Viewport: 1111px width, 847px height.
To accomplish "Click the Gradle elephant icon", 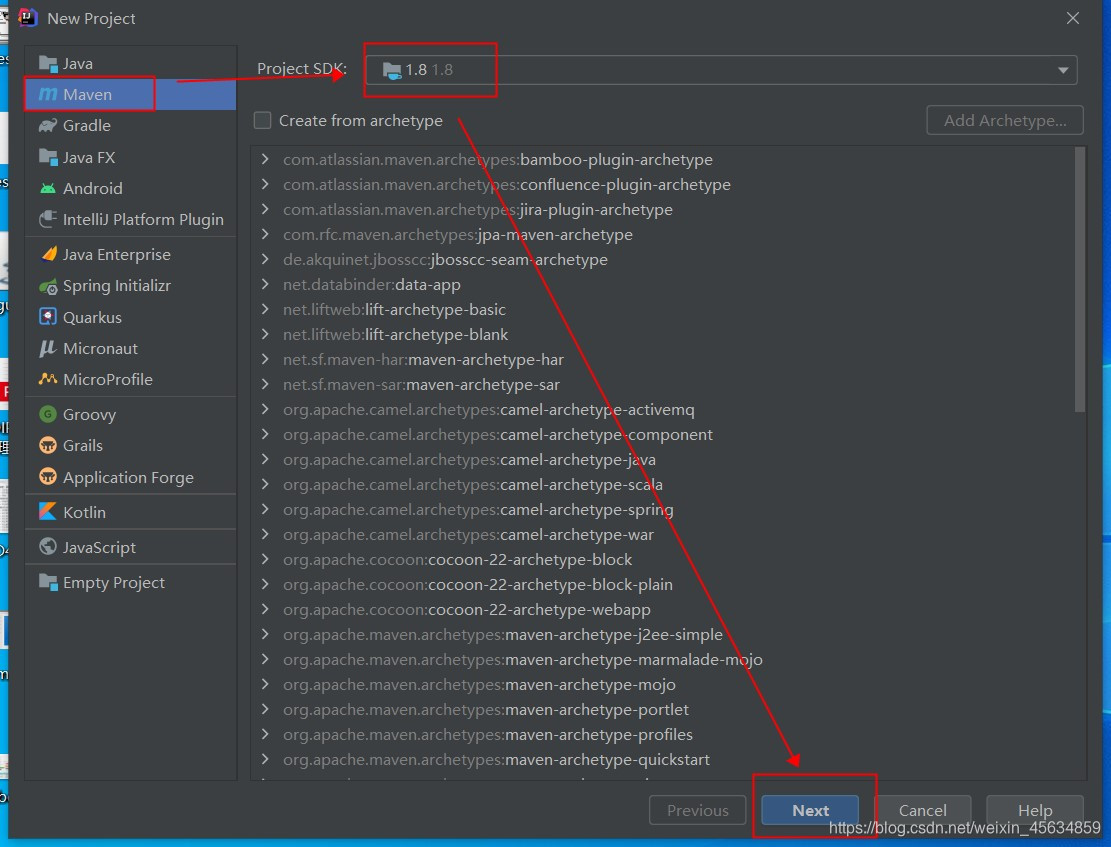I will 47,125.
